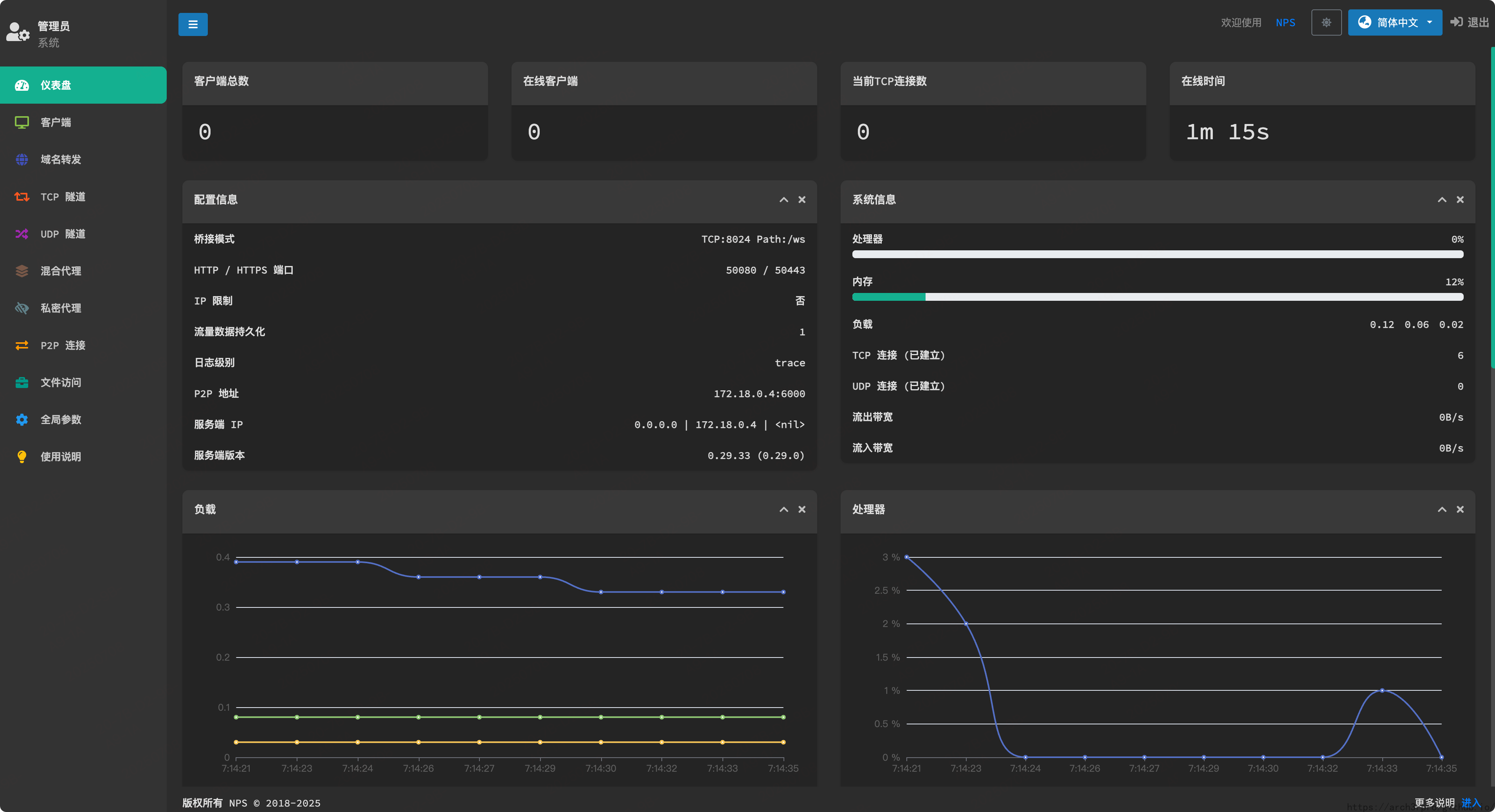Select the 域名转发 globe icon
Viewport: 1495px width, 812px height.
(22, 160)
